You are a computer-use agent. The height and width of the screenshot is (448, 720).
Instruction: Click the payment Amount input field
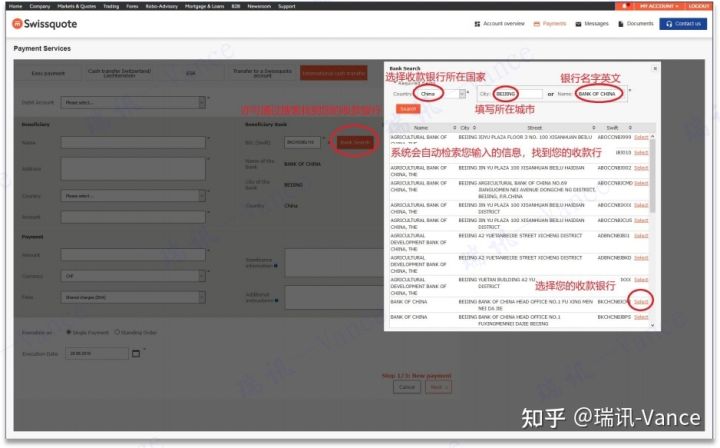tap(133, 255)
